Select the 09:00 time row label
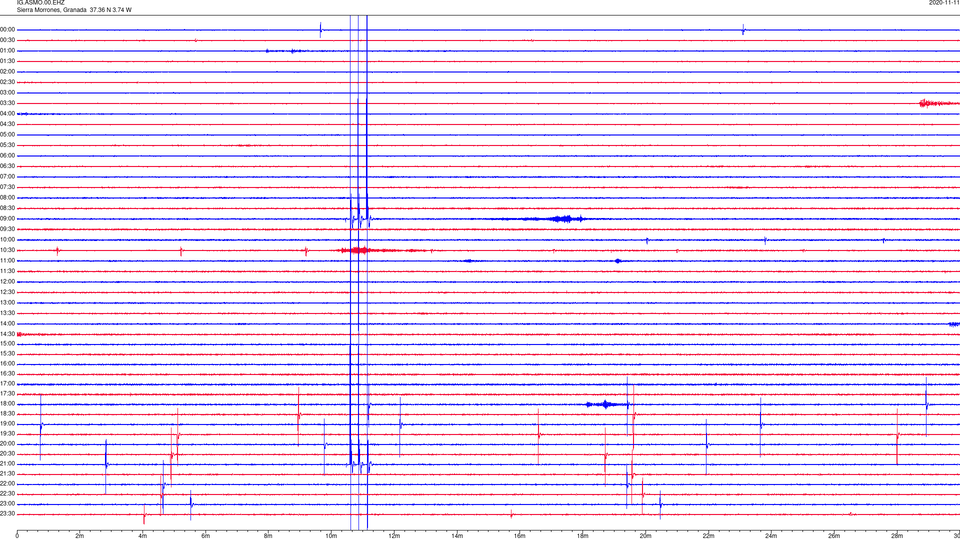The width and height of the screenshot is (960, 540). tap(8, 219)
